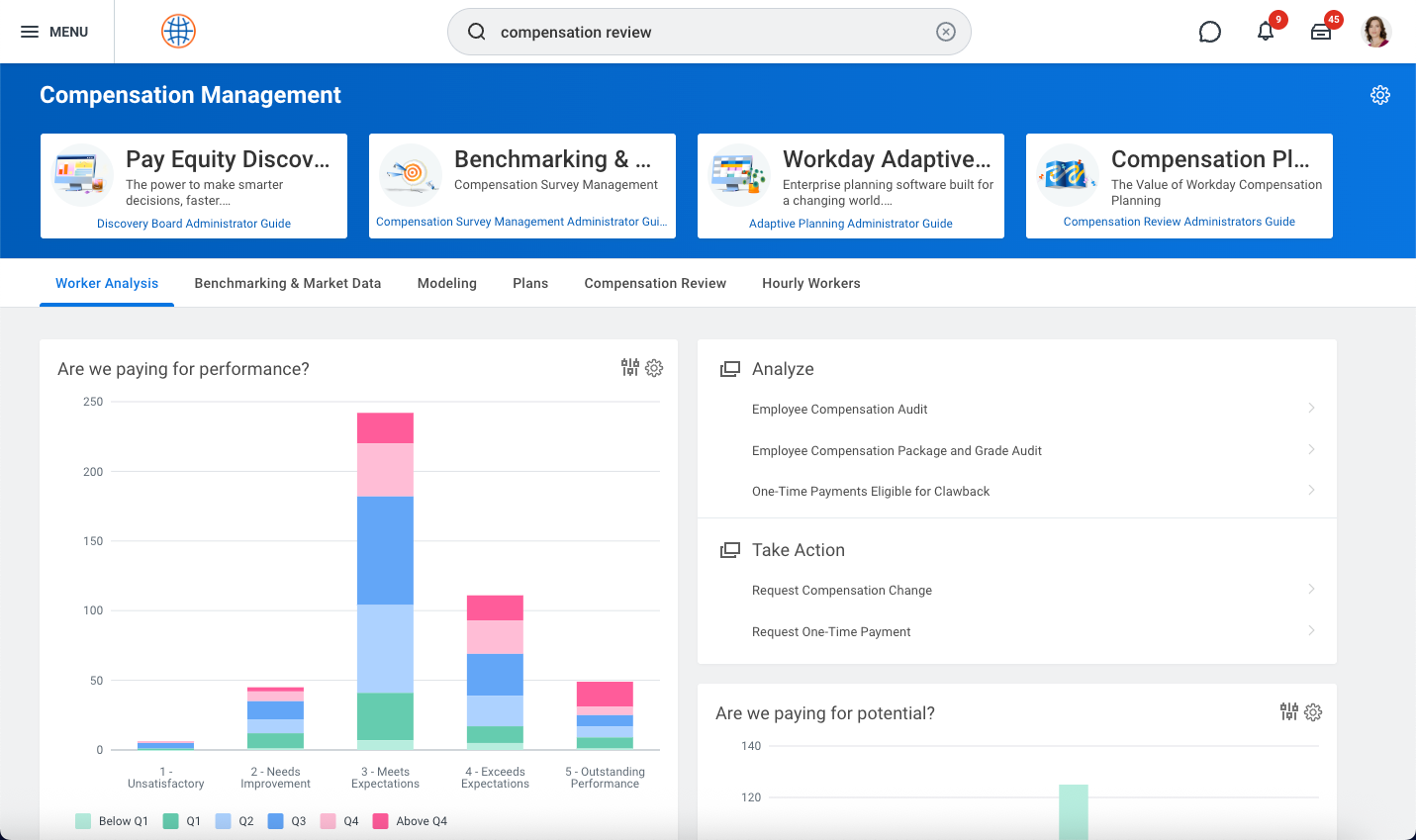
Task: Open chart settings gear beside potential chart filters
Action: click(1313, 711)
